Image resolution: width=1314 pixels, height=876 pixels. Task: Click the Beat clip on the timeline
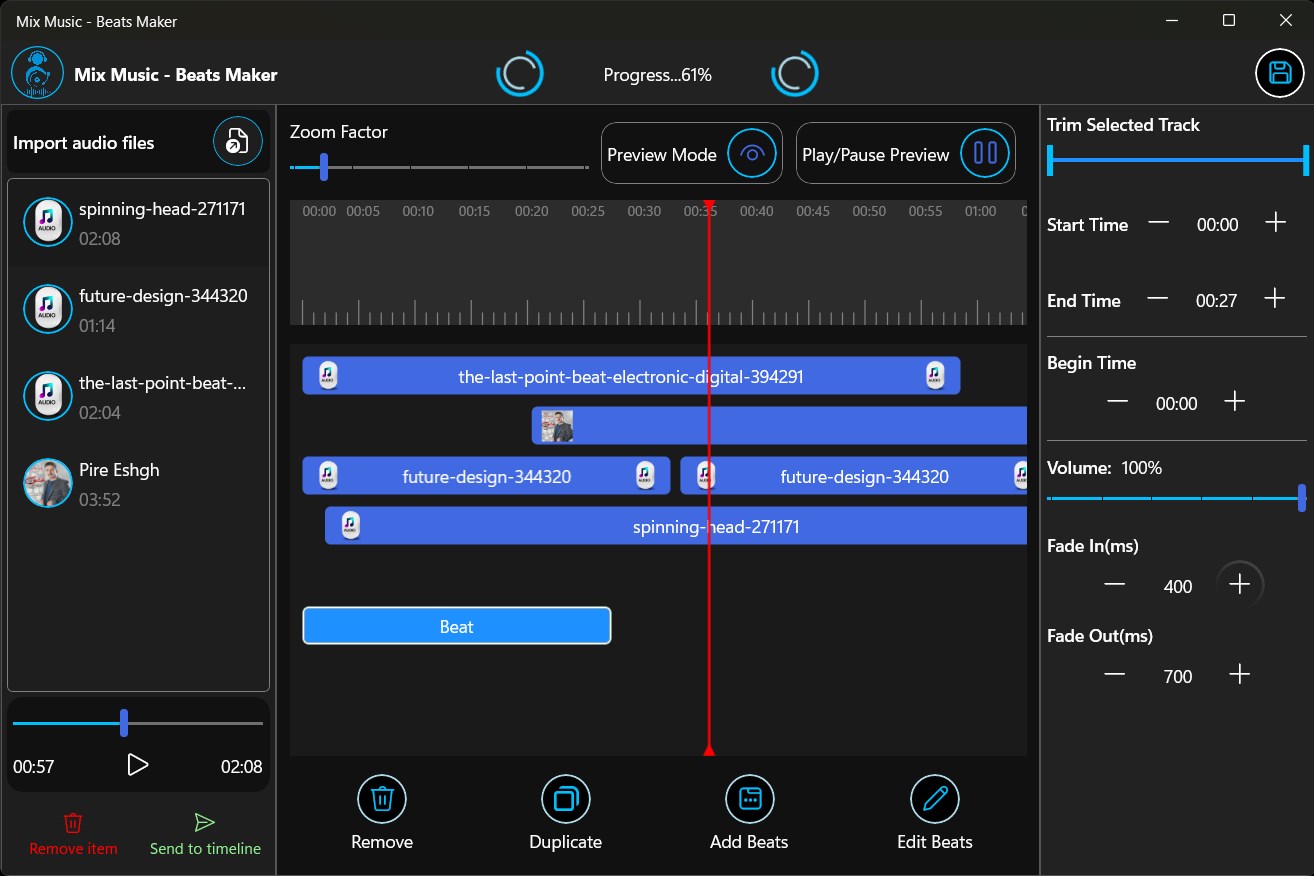(x=456, y=626)
